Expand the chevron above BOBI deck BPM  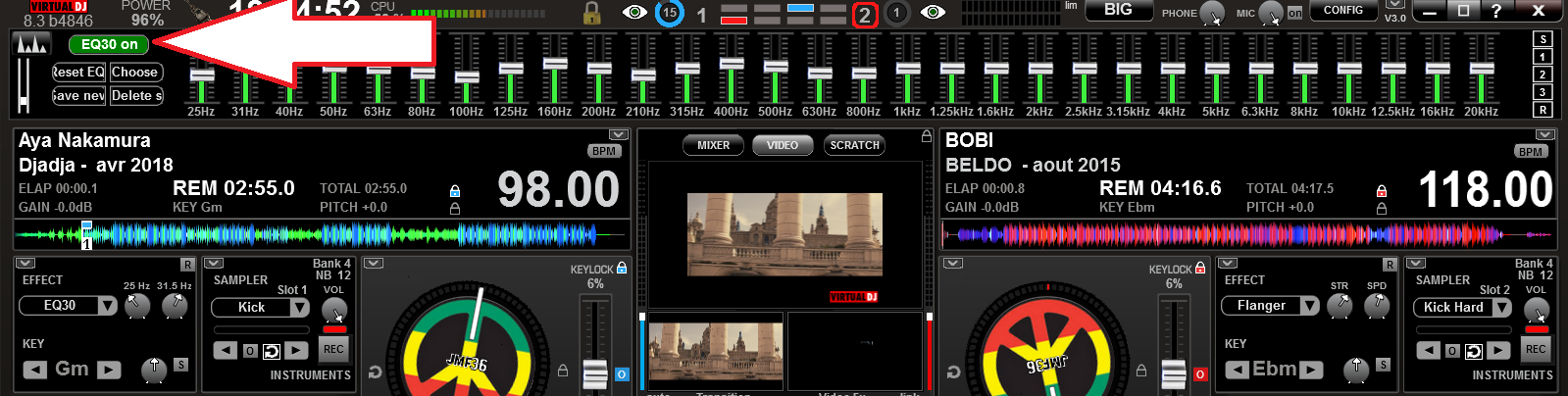(x=1545, y=134)
